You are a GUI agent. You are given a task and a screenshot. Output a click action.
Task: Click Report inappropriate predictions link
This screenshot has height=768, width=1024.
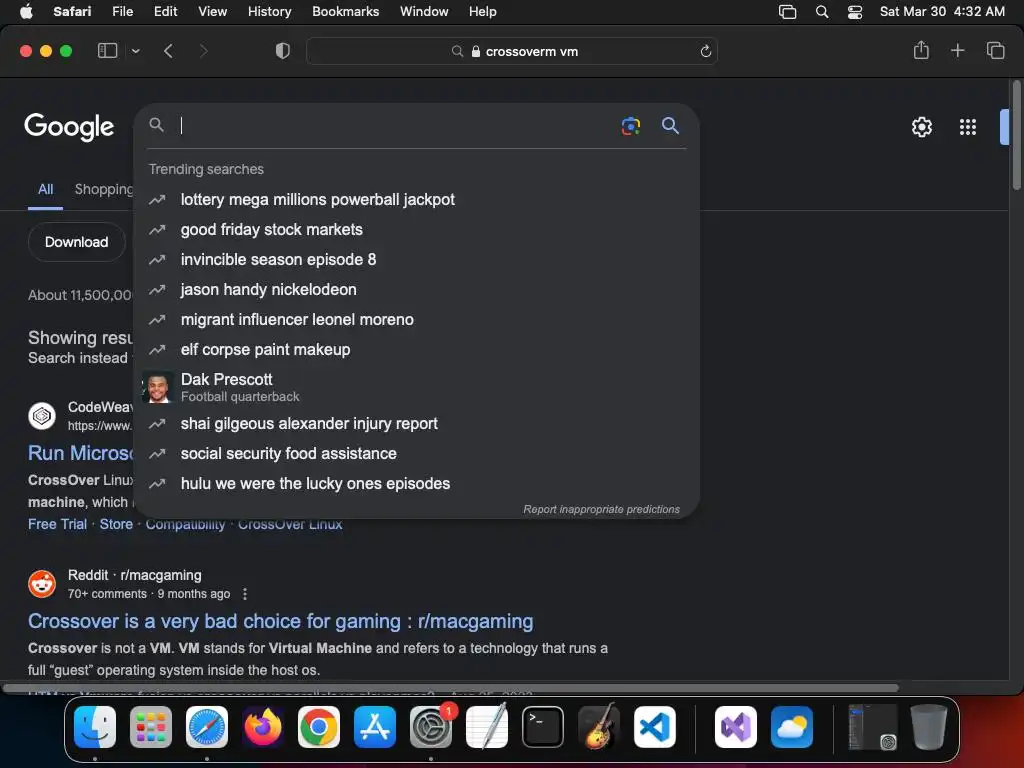pyautogui.click(x=601, y=509)
